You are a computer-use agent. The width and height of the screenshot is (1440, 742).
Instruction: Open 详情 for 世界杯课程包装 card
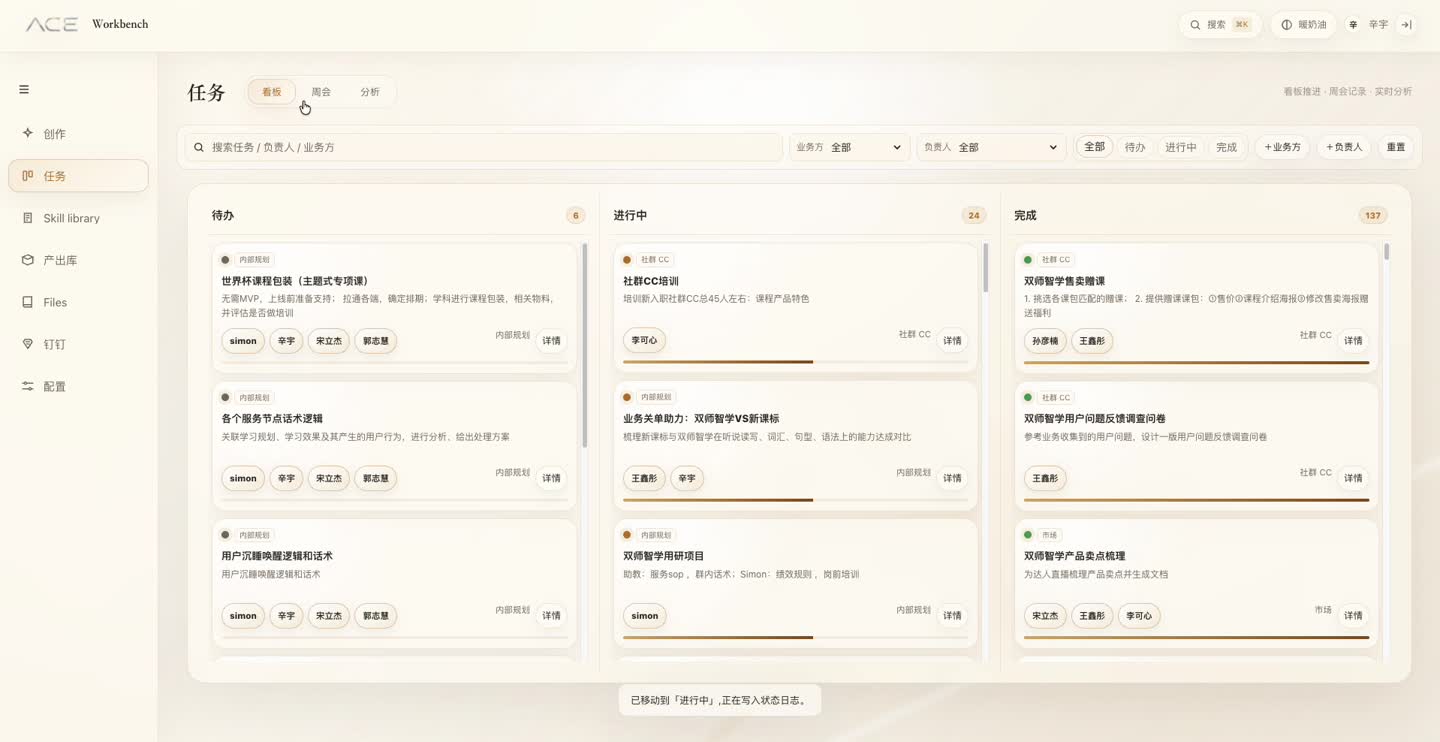pyautogui.click(x=552, y=341)
